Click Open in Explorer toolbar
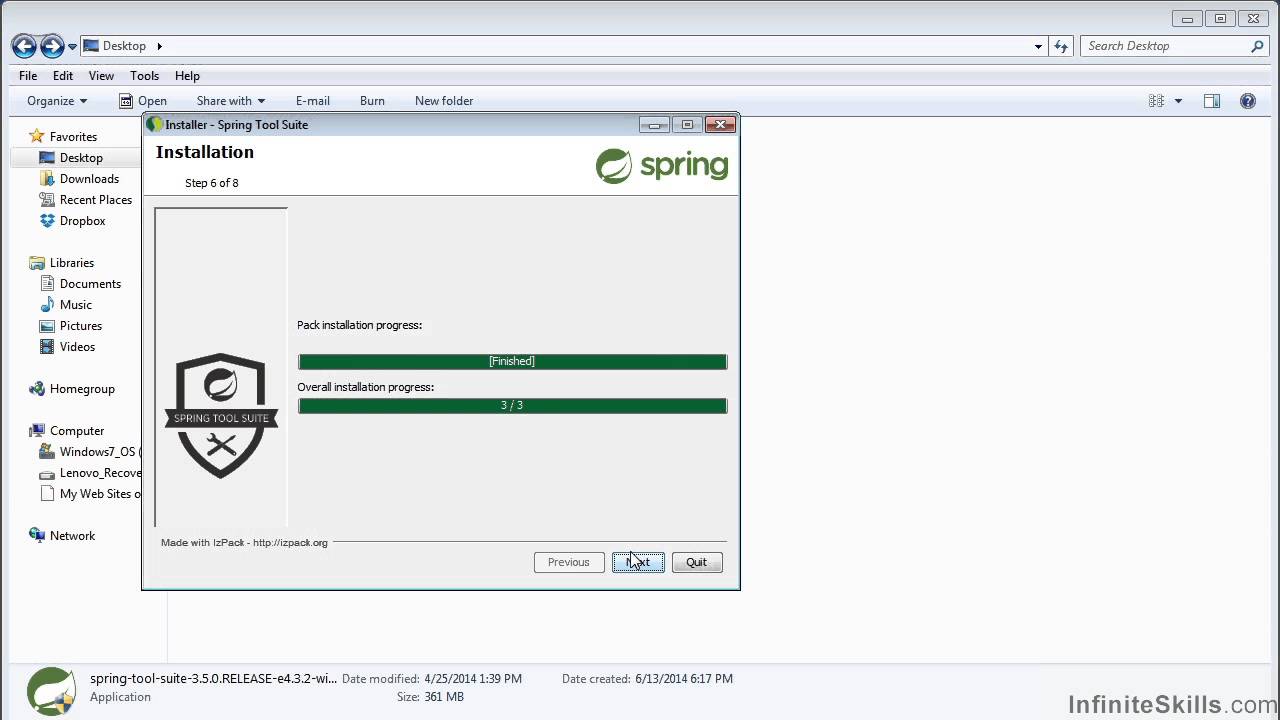The height and width of the screenshot is (720, 1280). point(143,101)
